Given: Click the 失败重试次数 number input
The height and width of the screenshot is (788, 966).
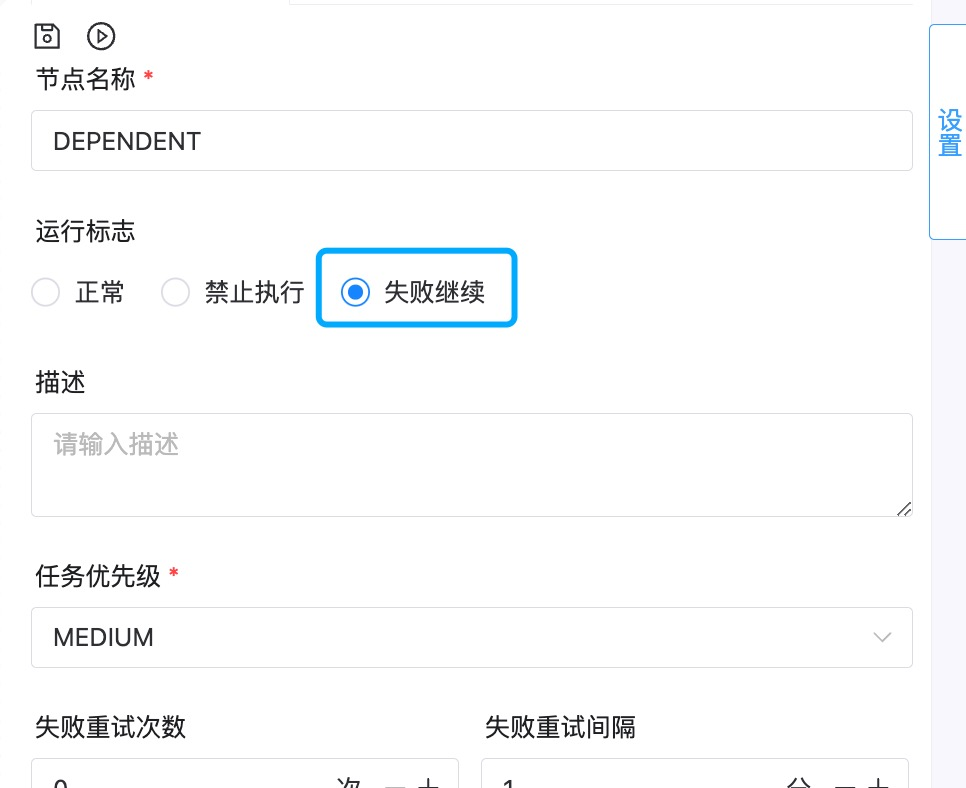Looking at the screenshot, I should coord(180,782).
